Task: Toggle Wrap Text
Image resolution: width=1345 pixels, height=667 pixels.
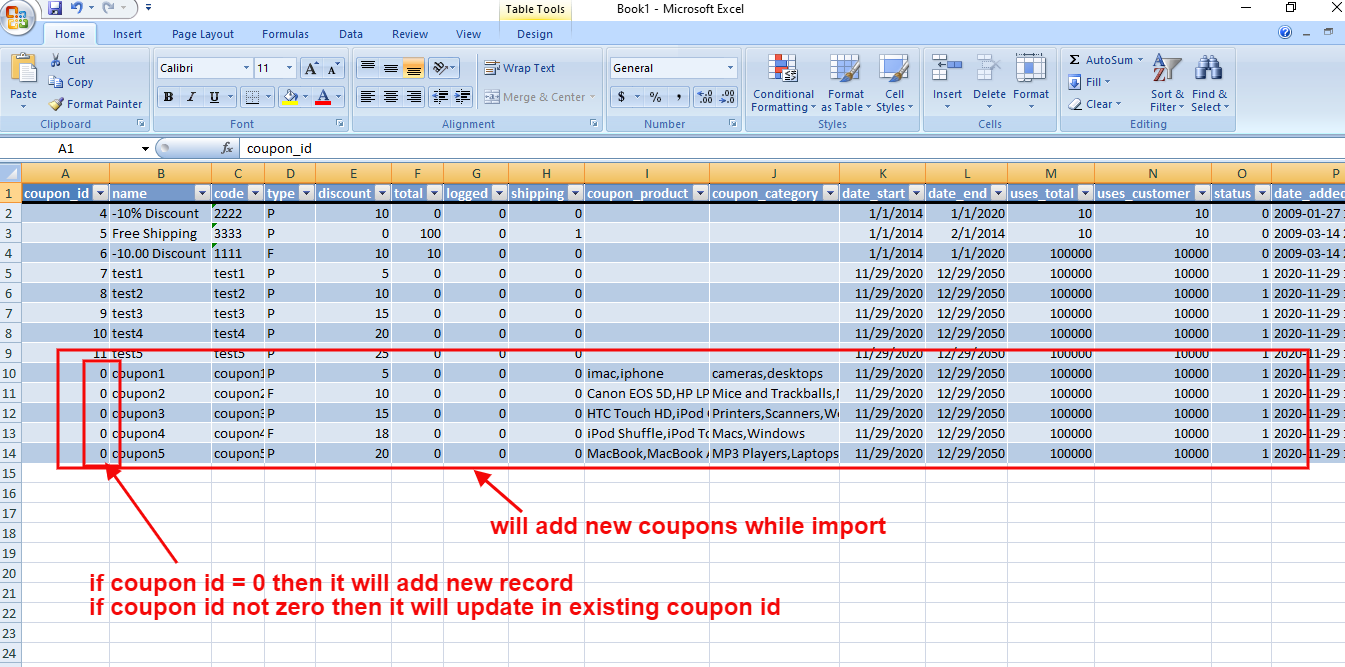Action: click(520, 68)
